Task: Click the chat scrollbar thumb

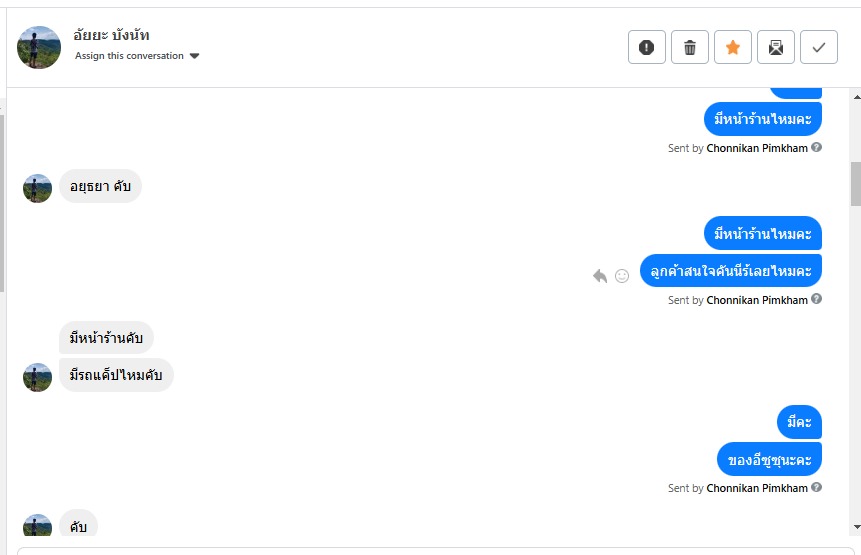Action: pyautogui.click(x=855, y=183)
